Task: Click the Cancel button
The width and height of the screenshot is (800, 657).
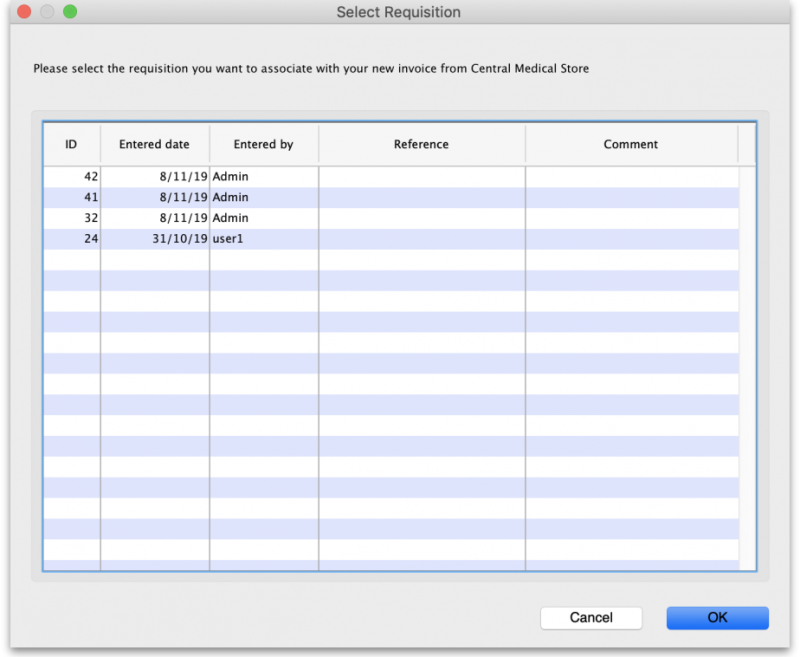Action: (x=591, y=618)
